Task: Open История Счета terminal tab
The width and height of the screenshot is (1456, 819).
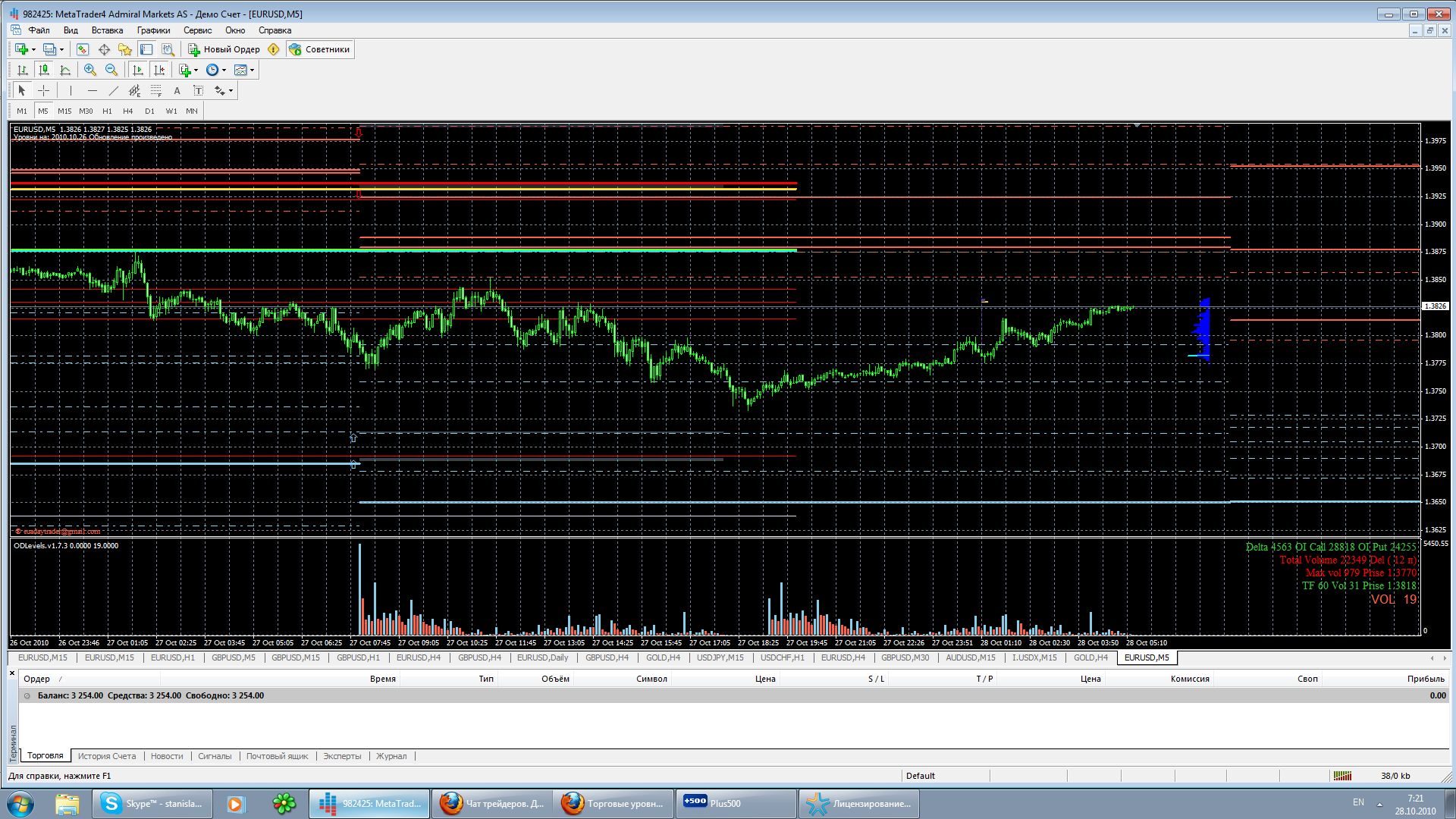Action: 107,756
